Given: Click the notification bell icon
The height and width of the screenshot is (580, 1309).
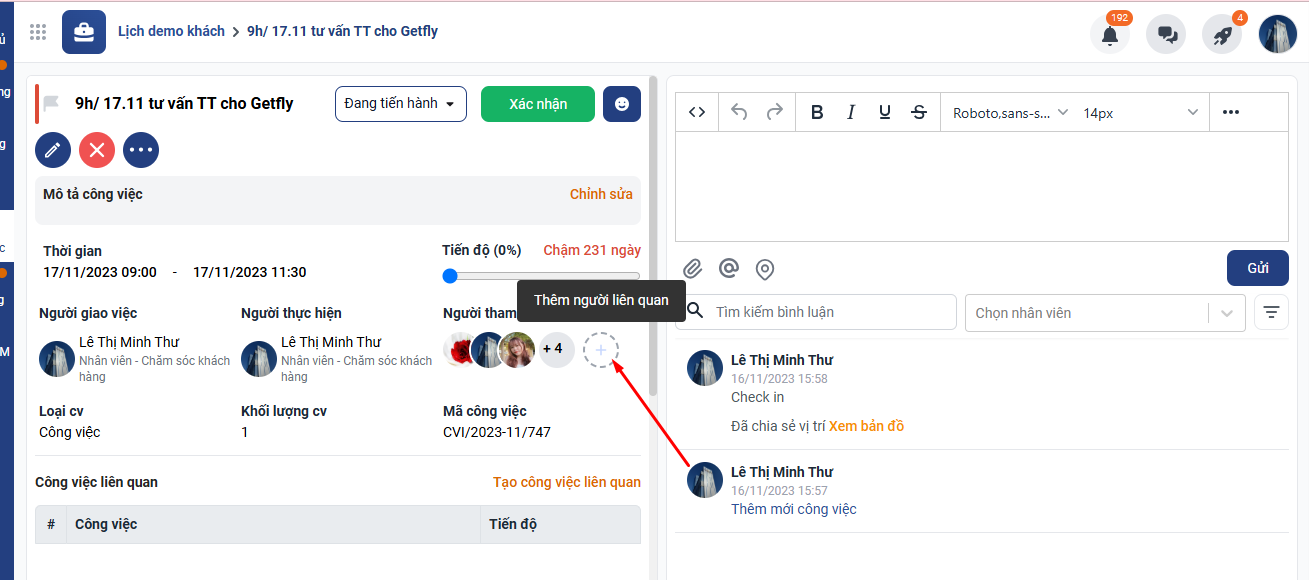Looking at the screenshot, I should [1109, 34].
